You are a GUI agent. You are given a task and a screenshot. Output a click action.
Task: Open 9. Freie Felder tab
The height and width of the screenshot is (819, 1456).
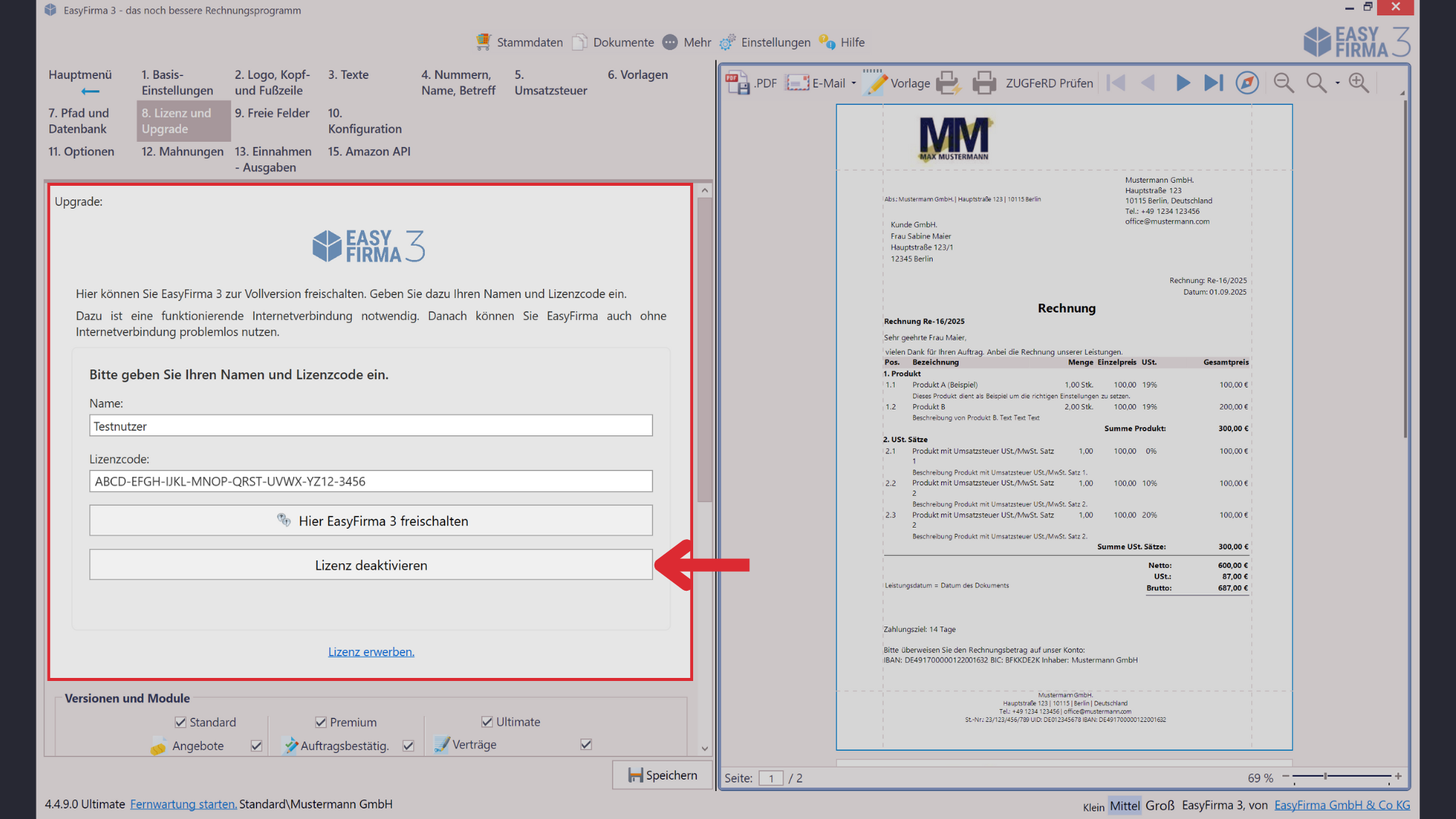(272, 113)
